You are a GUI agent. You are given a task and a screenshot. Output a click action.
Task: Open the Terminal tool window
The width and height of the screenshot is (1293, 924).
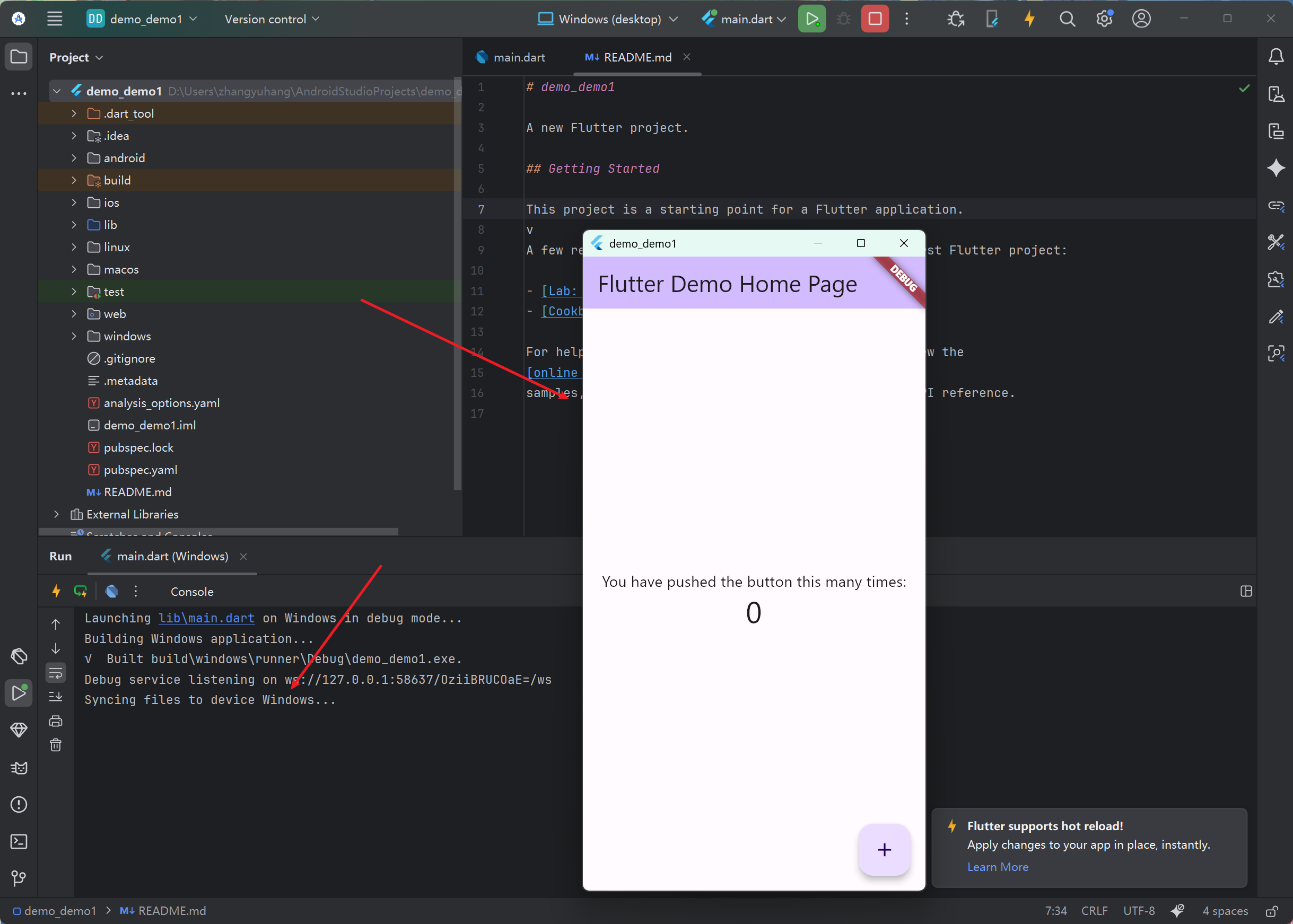[19, 841]
